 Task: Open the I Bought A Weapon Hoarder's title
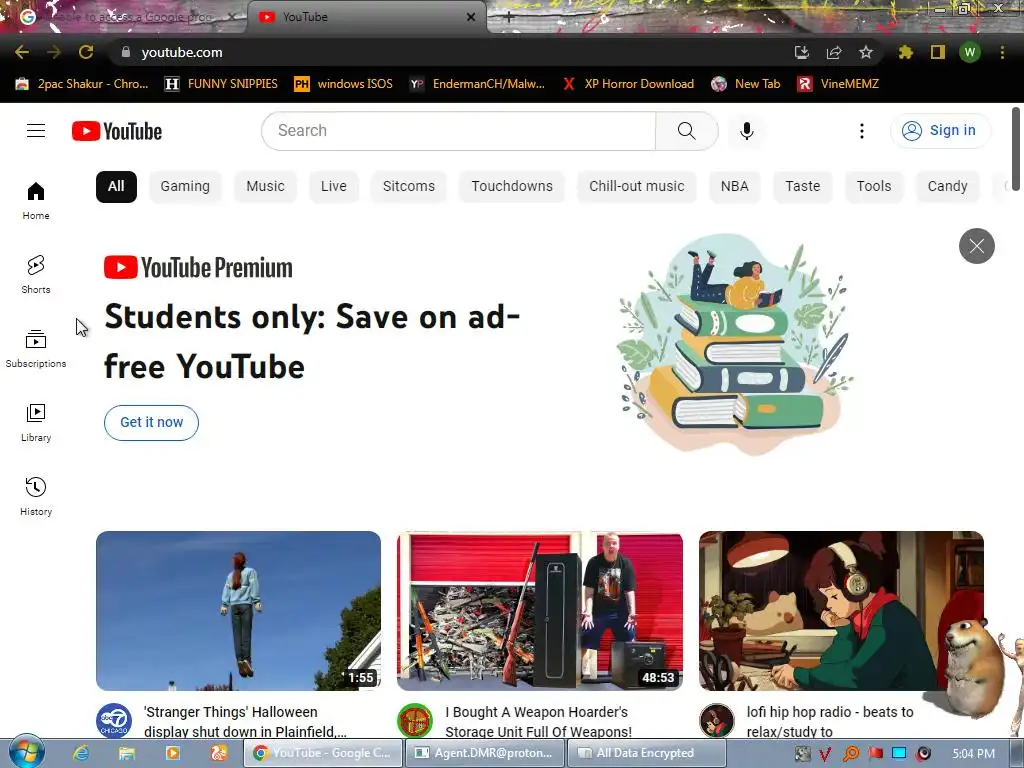coord(539,721)
